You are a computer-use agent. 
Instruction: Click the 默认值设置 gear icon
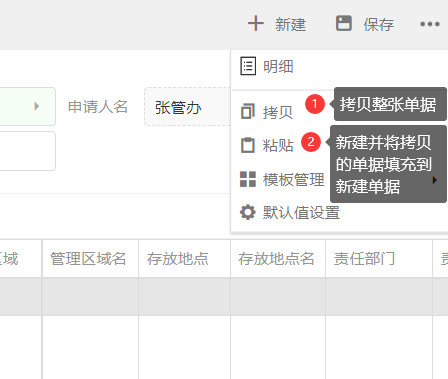[x=248, y=212]
